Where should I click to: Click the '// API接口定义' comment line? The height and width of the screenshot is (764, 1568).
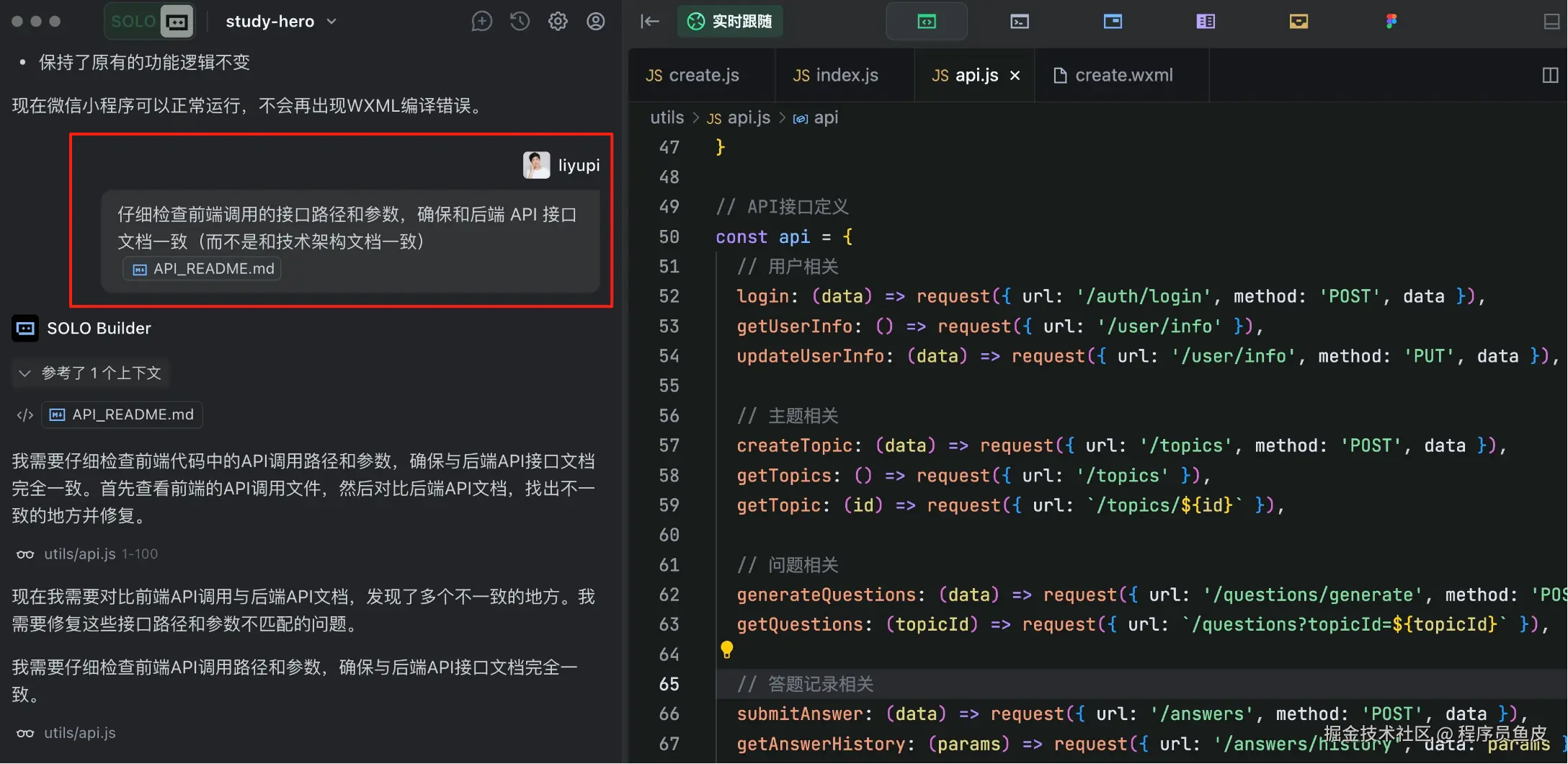click(x=783, y=207)
